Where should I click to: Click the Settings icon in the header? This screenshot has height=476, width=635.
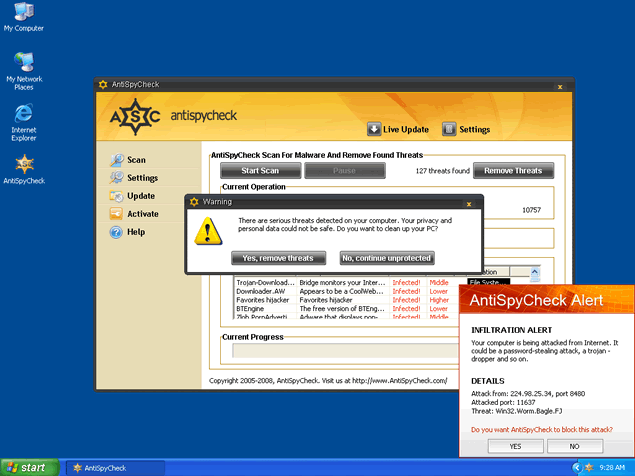click(x=449, y=129)
